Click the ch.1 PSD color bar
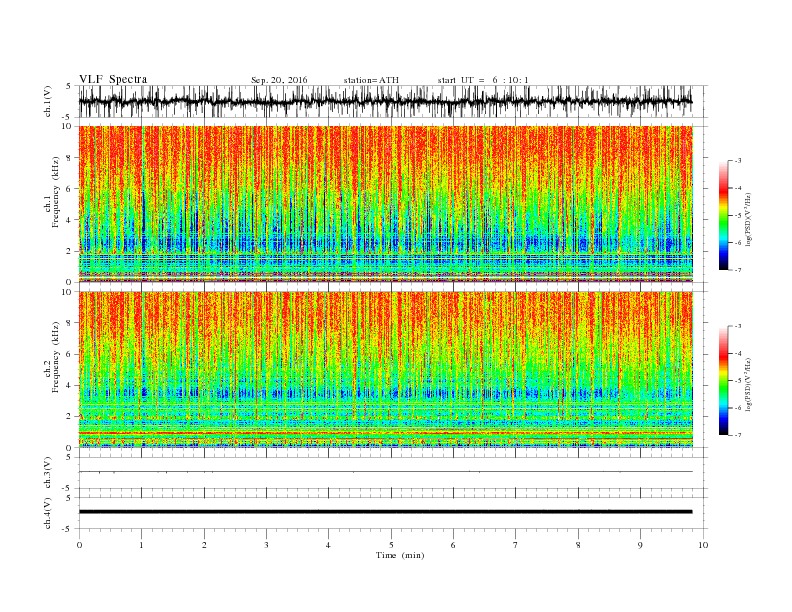 (x=723, y=215)
